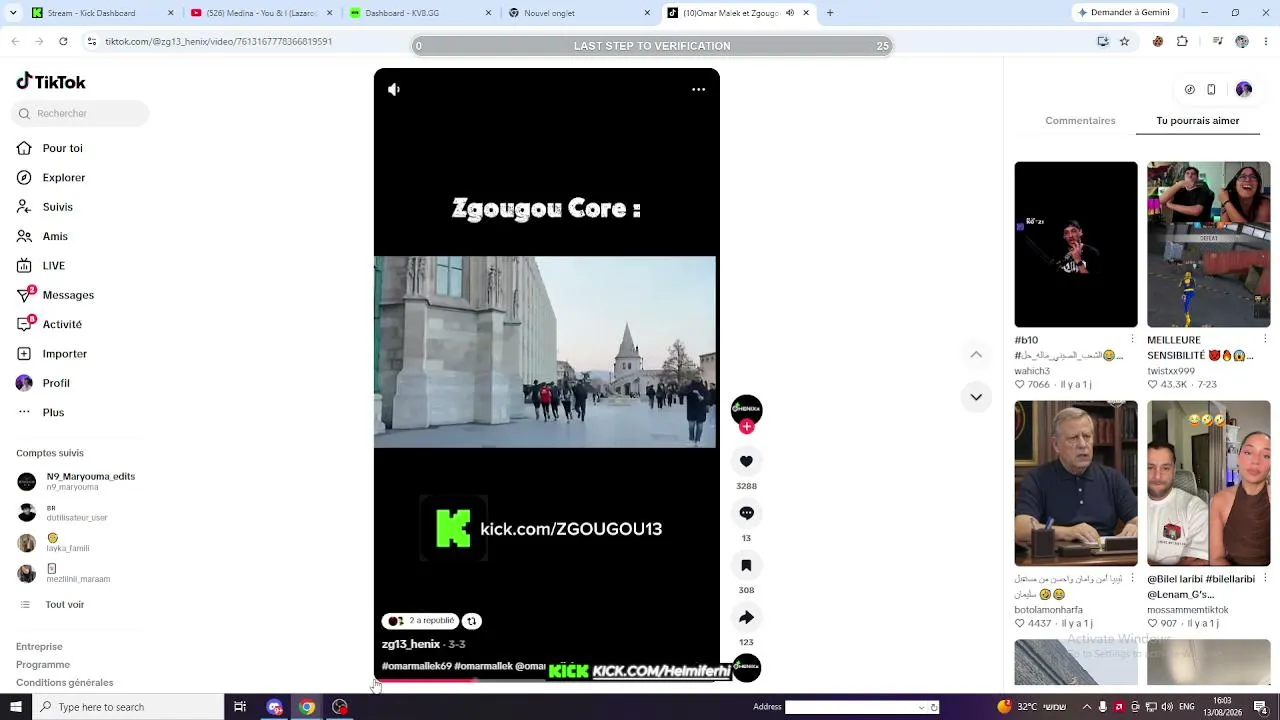Open the Chrome media controls icon
Image resolution: width=1280 pixels, height=720 pixels.
tap(1217, 41)
